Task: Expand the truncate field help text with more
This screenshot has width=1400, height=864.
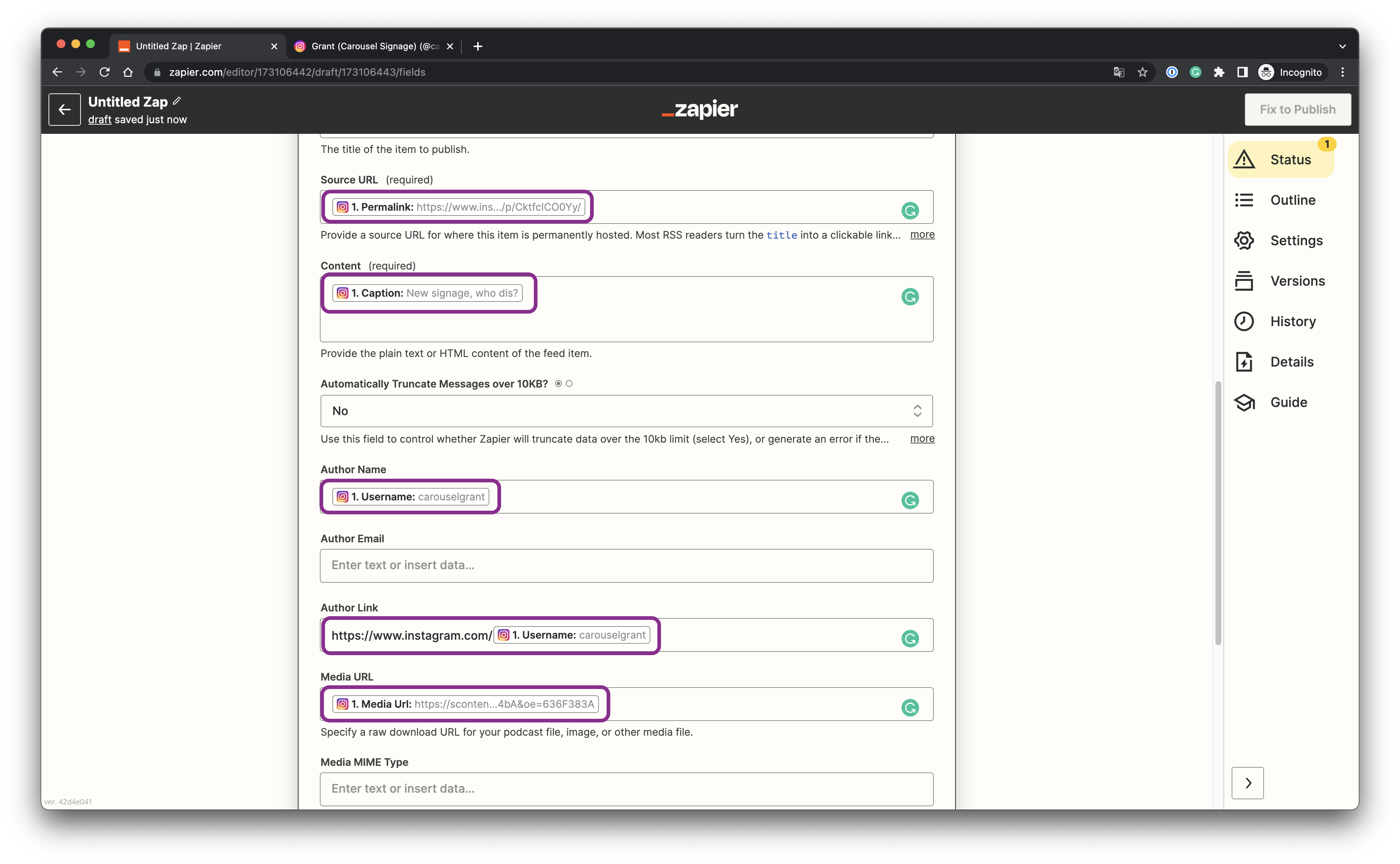Action: coord(922,438)
